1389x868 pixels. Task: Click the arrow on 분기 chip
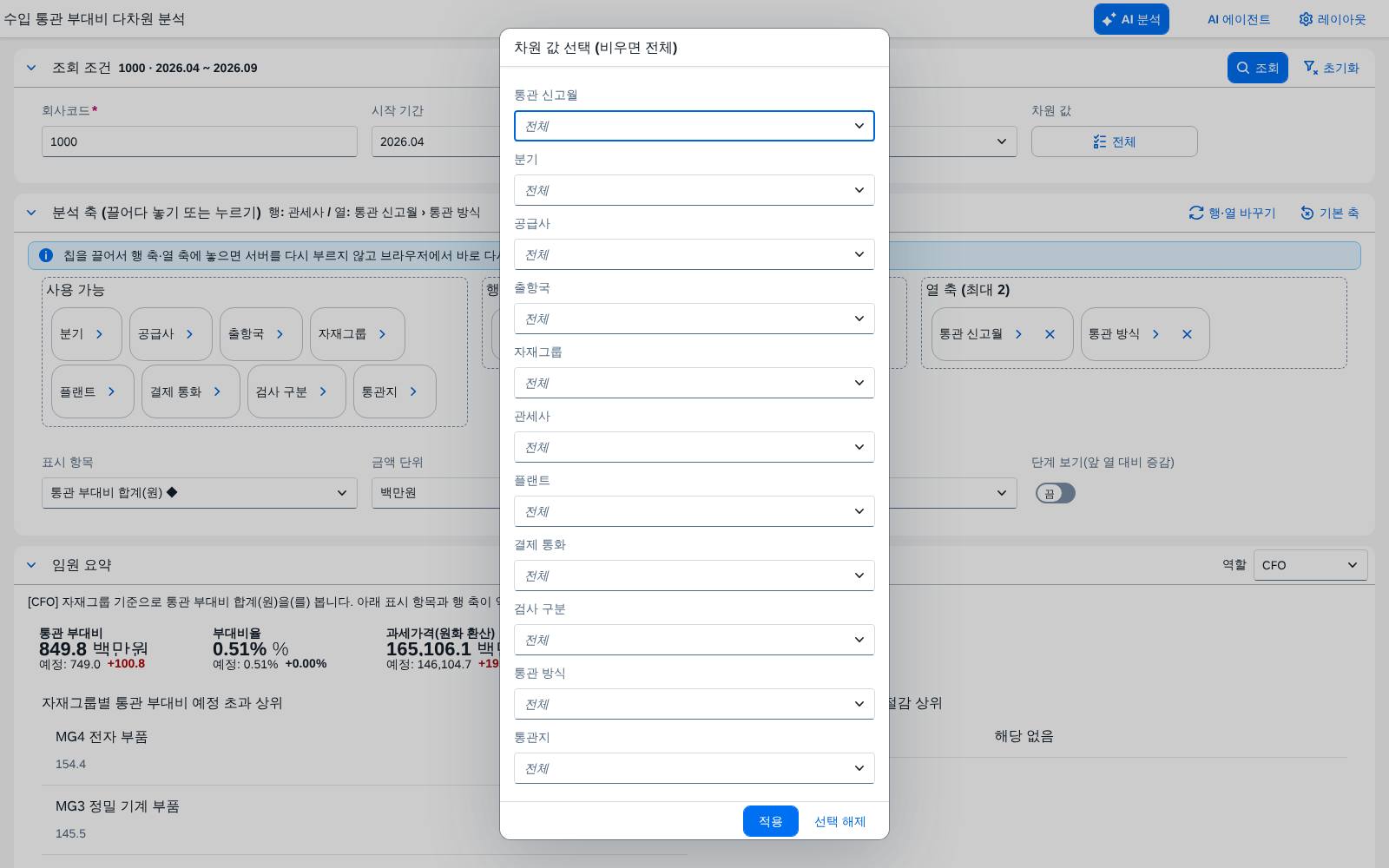pos(99,334)
